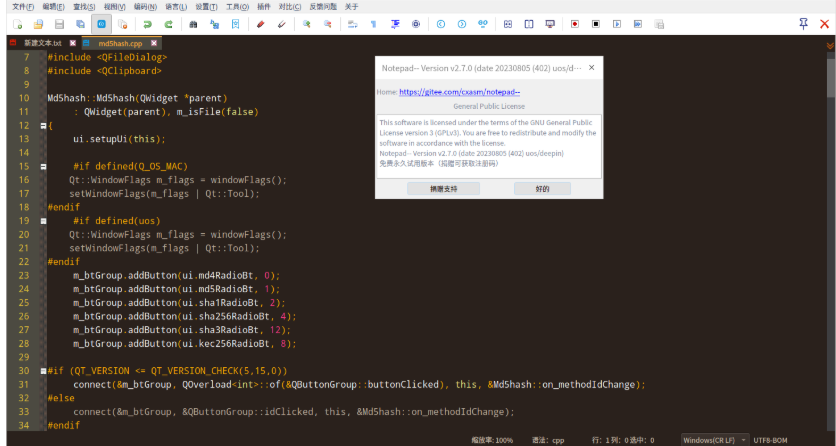836x446 pixels.
Task: Close the 新建文本.txt tab
Action: [x=73, y=43]
